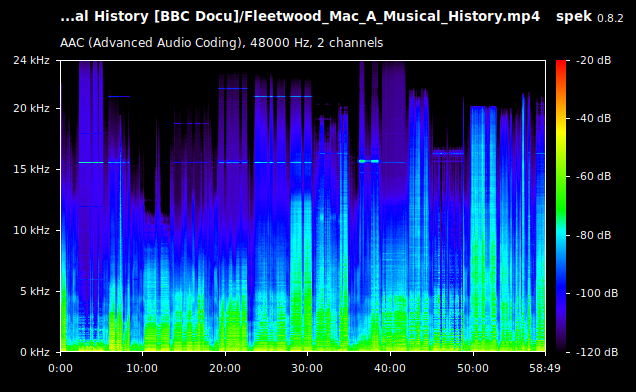Screen dimensions: 636x392
Task: Click the 24 kHz frequency label
Action: [31, 60]
